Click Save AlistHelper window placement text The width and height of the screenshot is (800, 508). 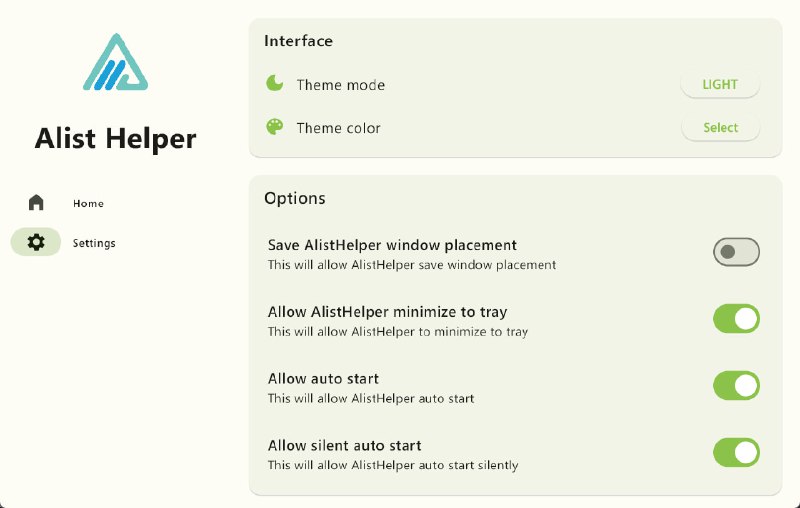pos(392,245)
